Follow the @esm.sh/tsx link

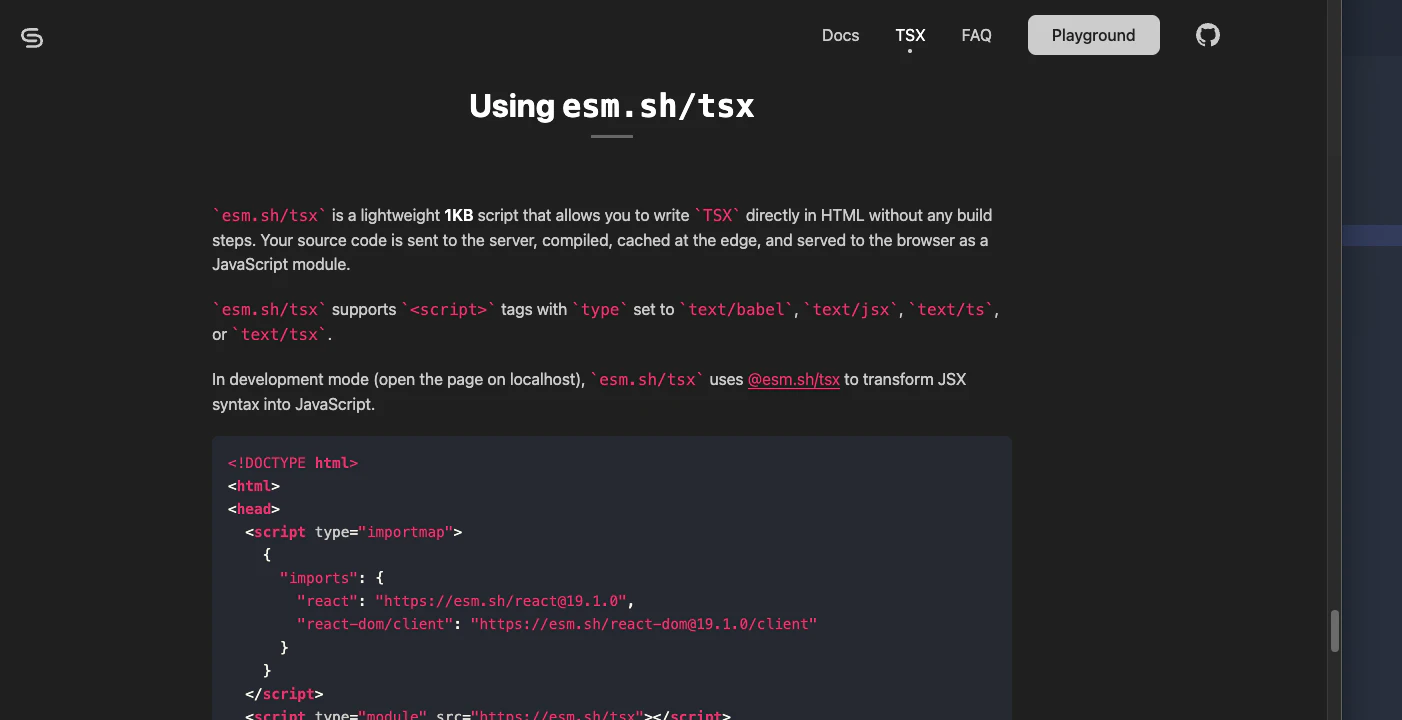794,380
